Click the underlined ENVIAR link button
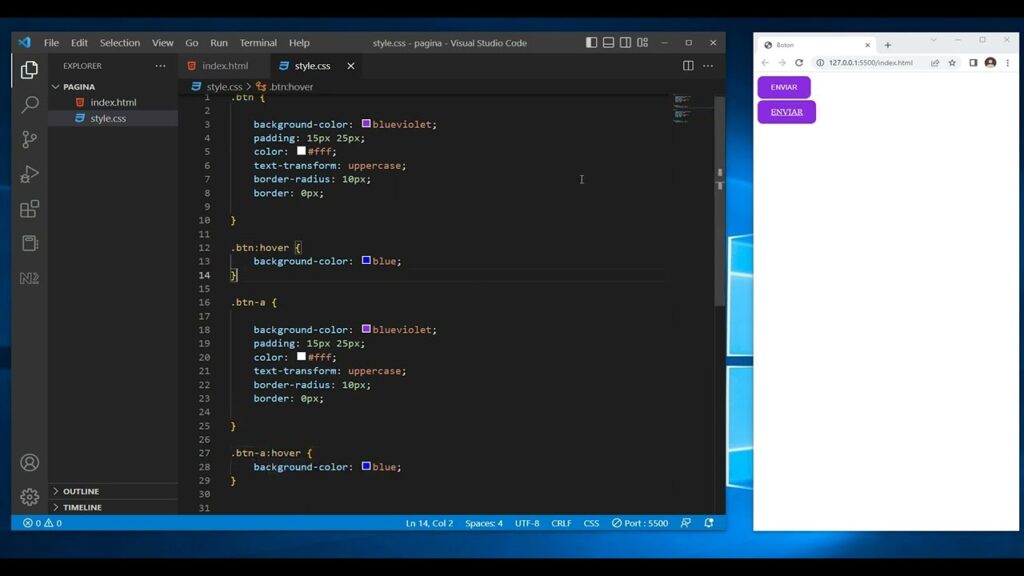The image size is (1024, 576). pos(786,112)
